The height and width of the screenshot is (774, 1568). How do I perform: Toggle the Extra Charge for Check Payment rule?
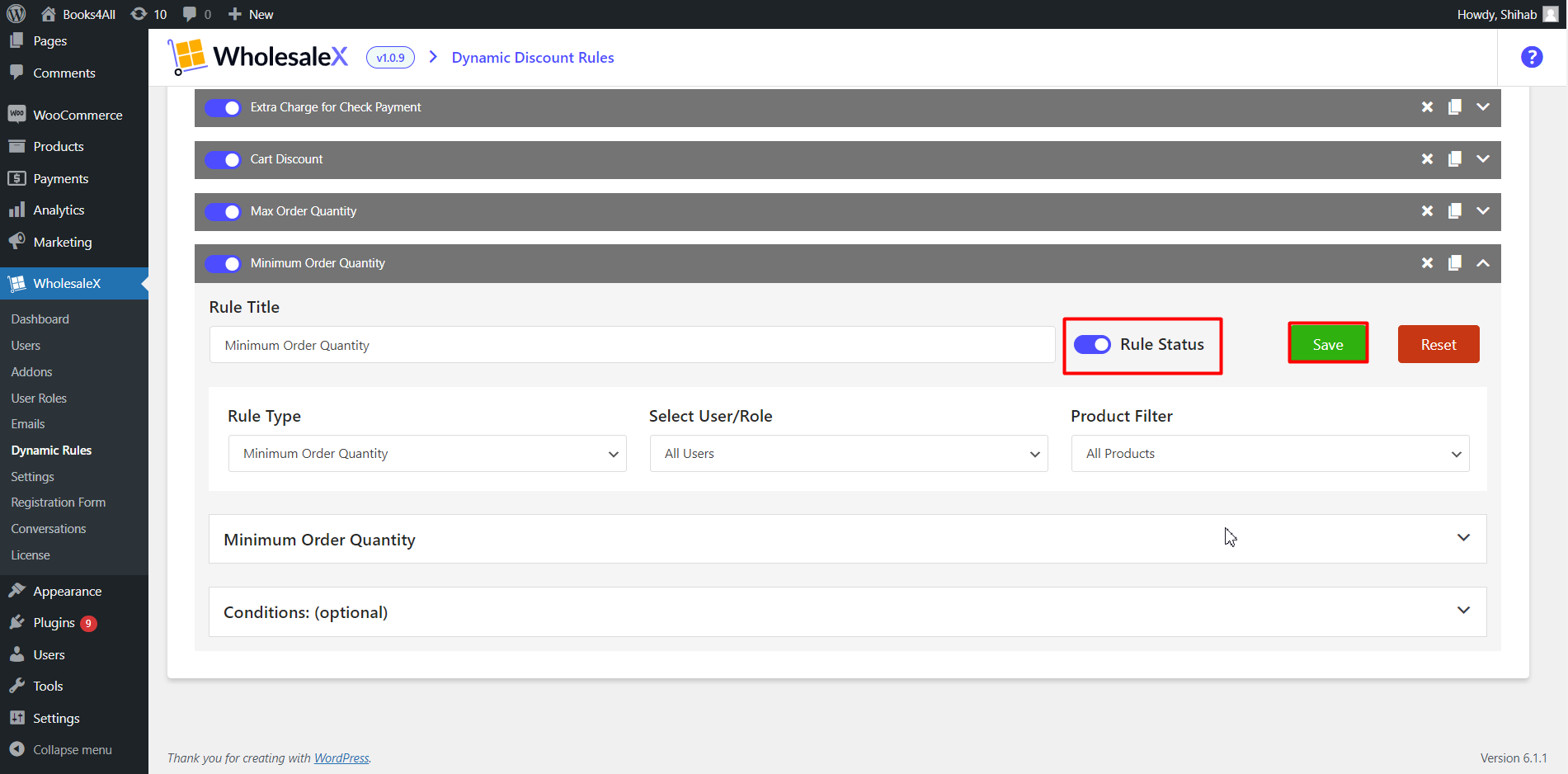tap(223, 107)
